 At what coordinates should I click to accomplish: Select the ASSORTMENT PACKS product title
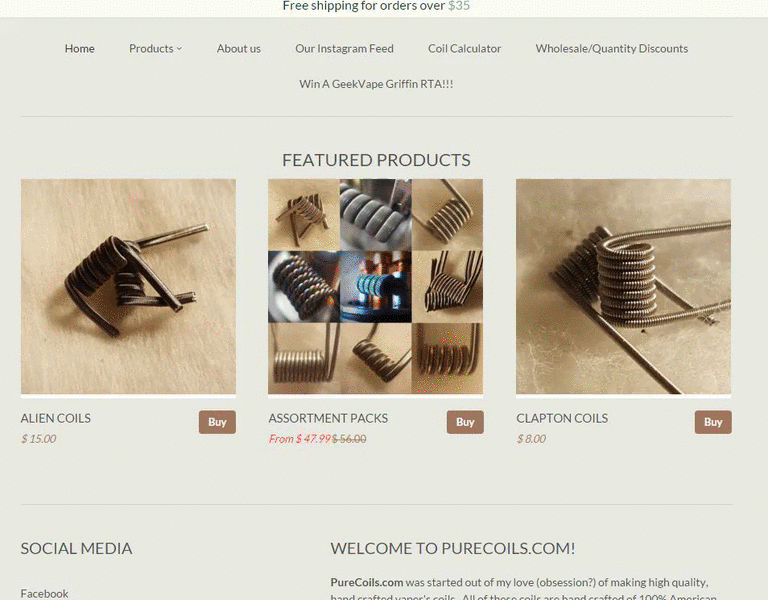328,418
